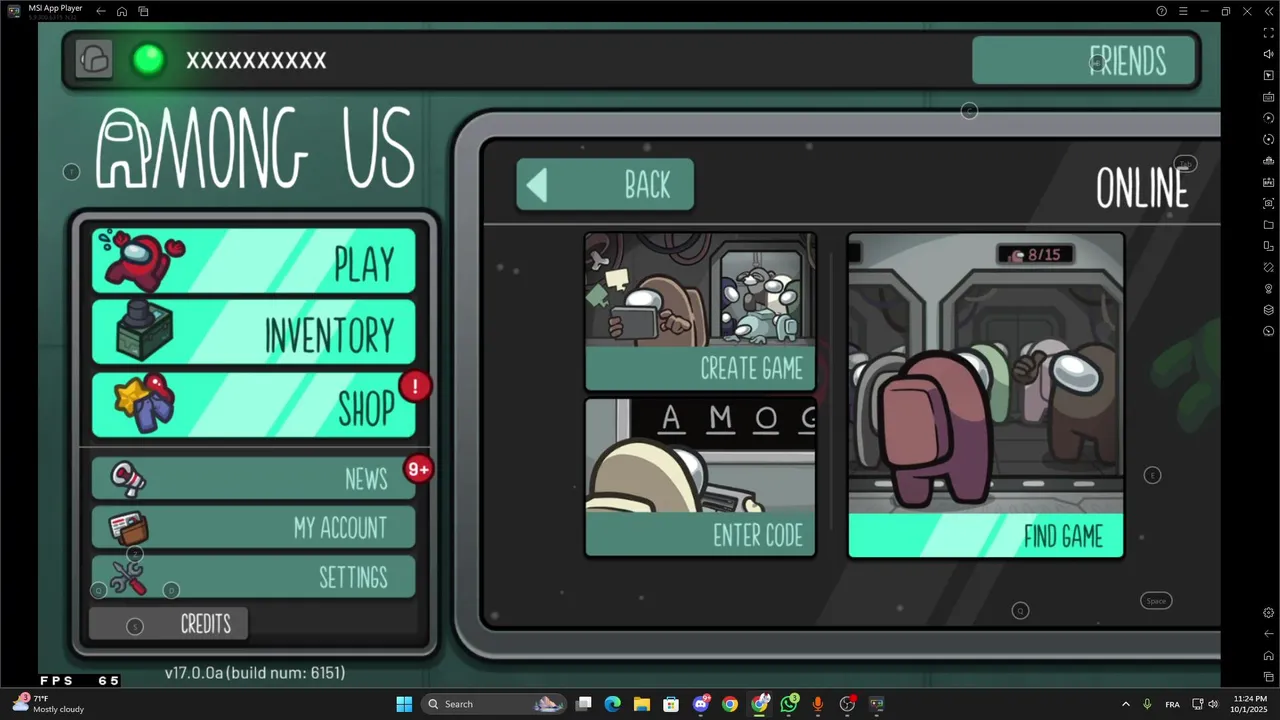The height and width of the screenshot is (720, 1280).
Task: Open the App Player help icon
Action: 1161,11
